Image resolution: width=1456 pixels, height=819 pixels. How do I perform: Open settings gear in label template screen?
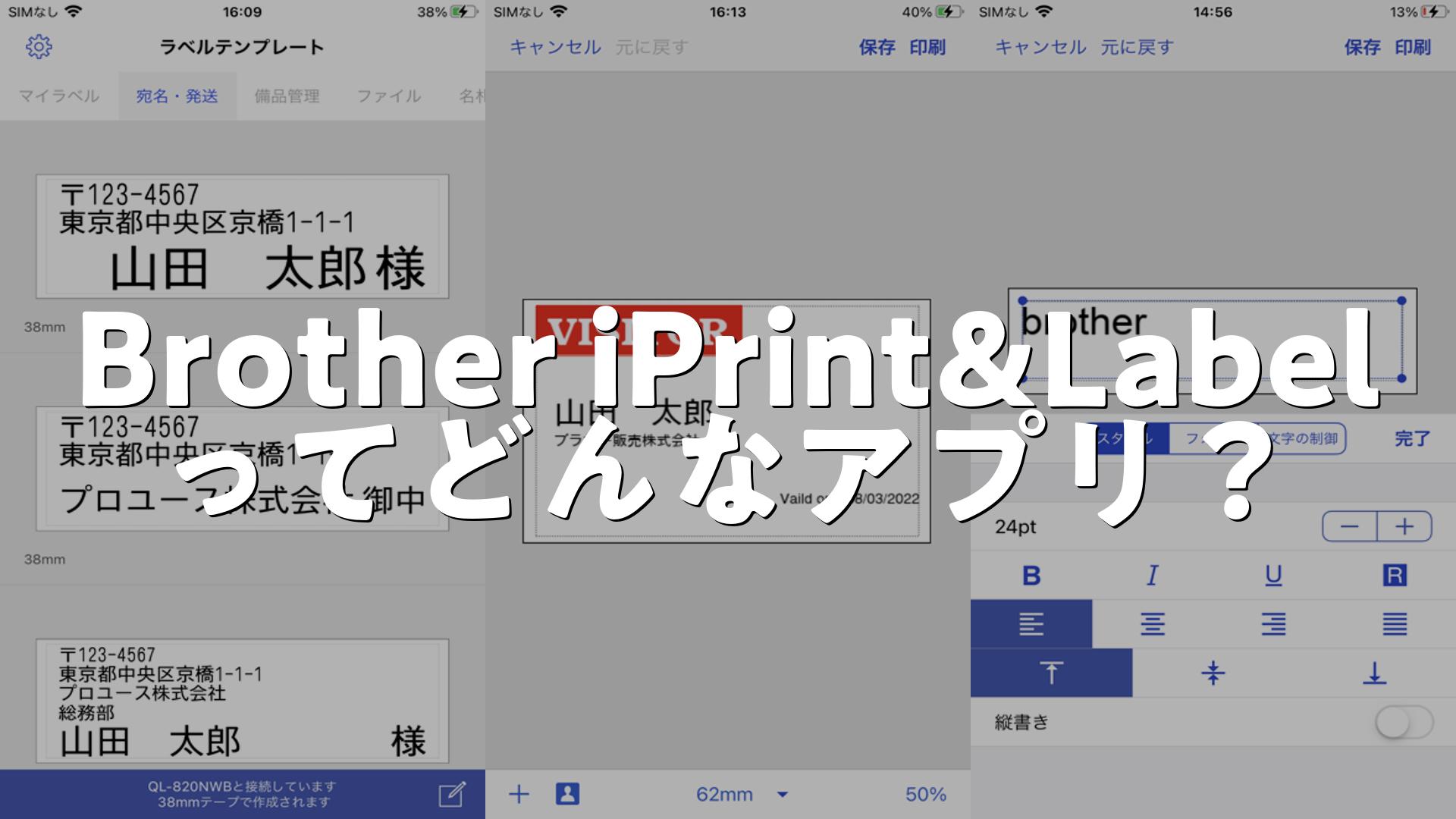click(39, 47)
